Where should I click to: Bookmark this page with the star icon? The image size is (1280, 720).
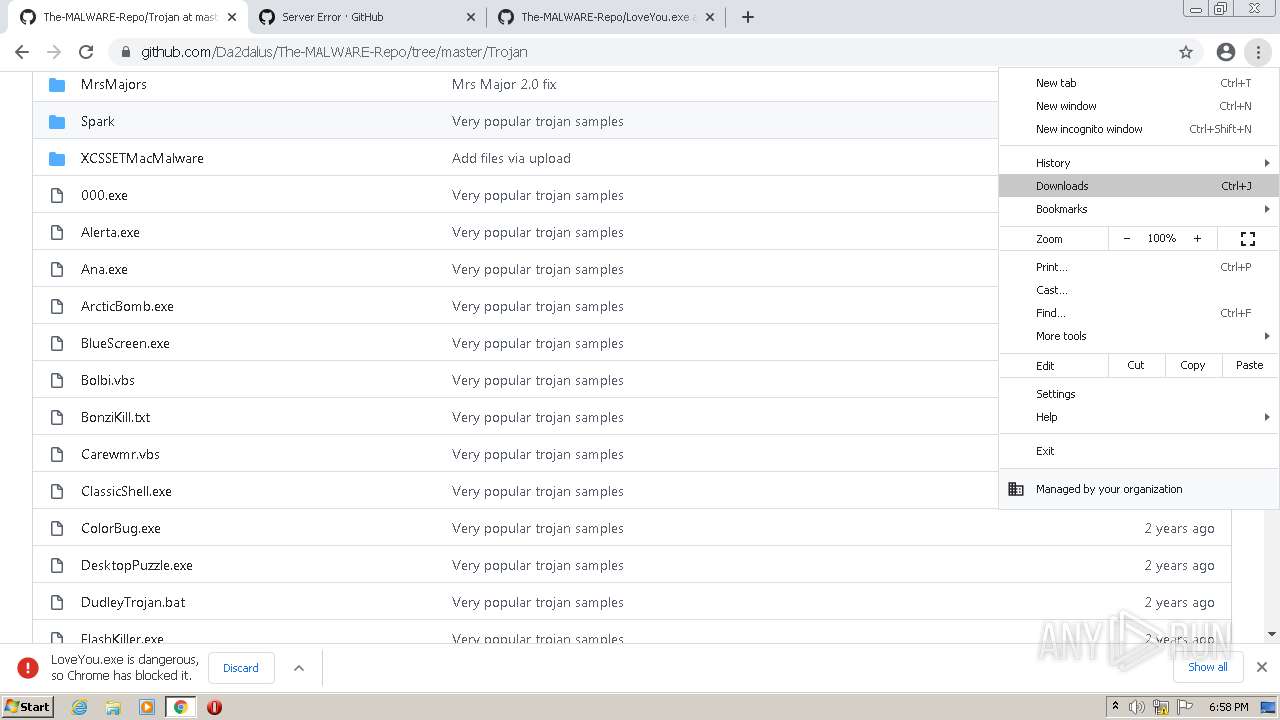click(x=1186, y=52)
